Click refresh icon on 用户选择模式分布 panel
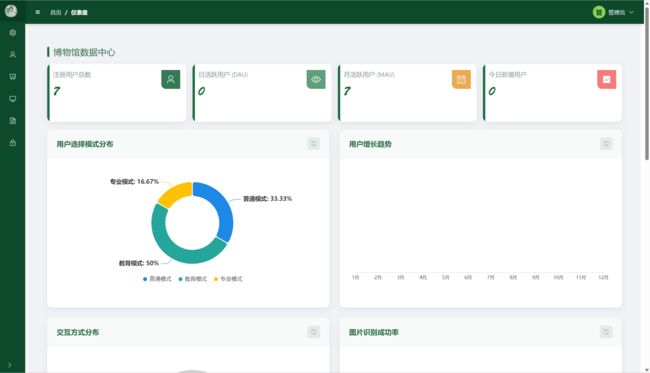The height and width of the screenshot is (373, 650). click(314, 144)
